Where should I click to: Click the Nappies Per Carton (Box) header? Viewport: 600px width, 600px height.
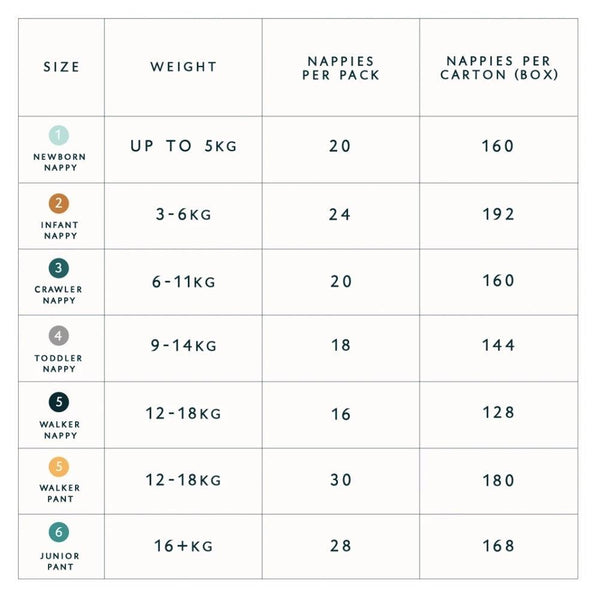point(498,68)
